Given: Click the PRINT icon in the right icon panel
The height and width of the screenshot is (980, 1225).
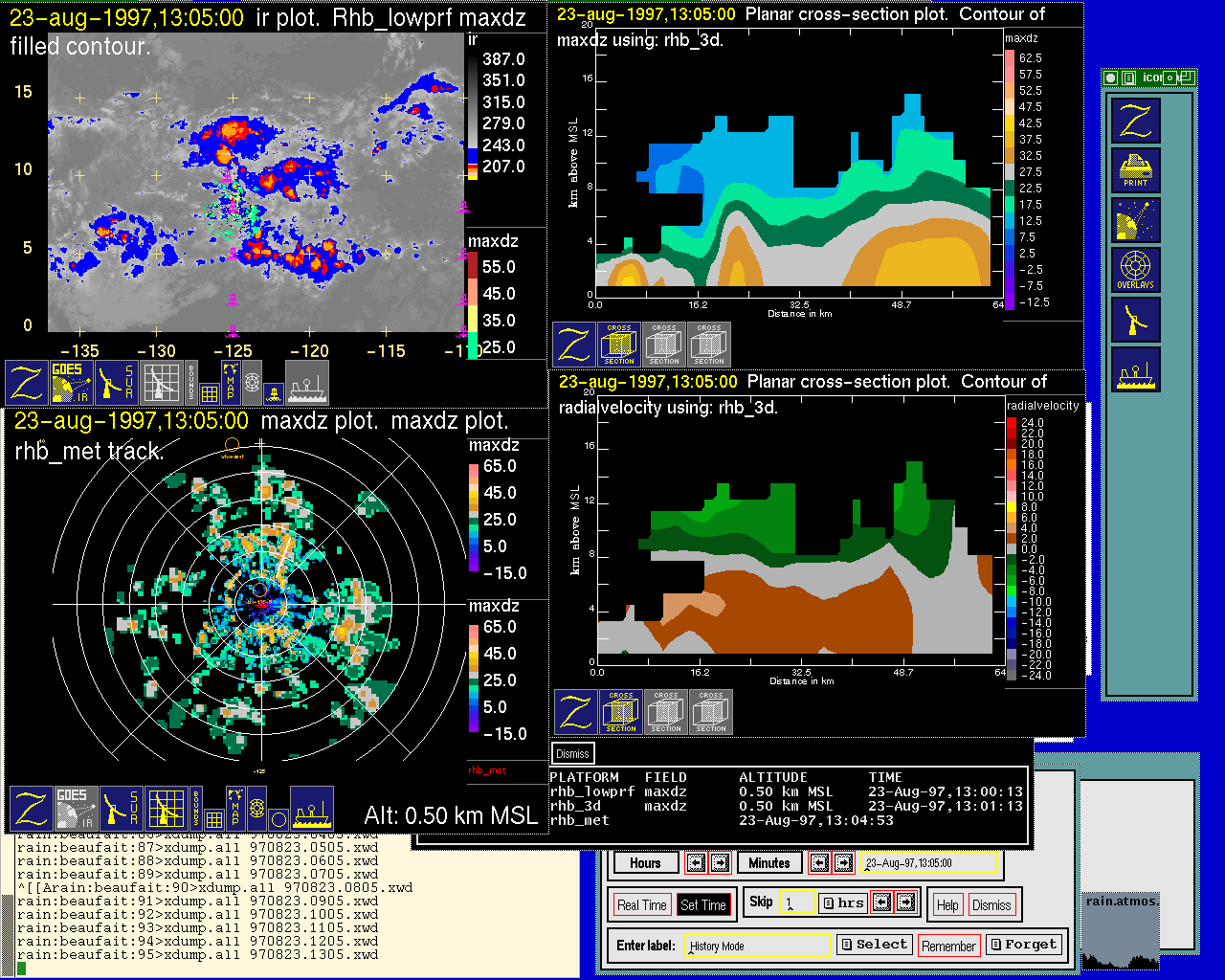Looking at the screenshot, I should click(1135, 170).
